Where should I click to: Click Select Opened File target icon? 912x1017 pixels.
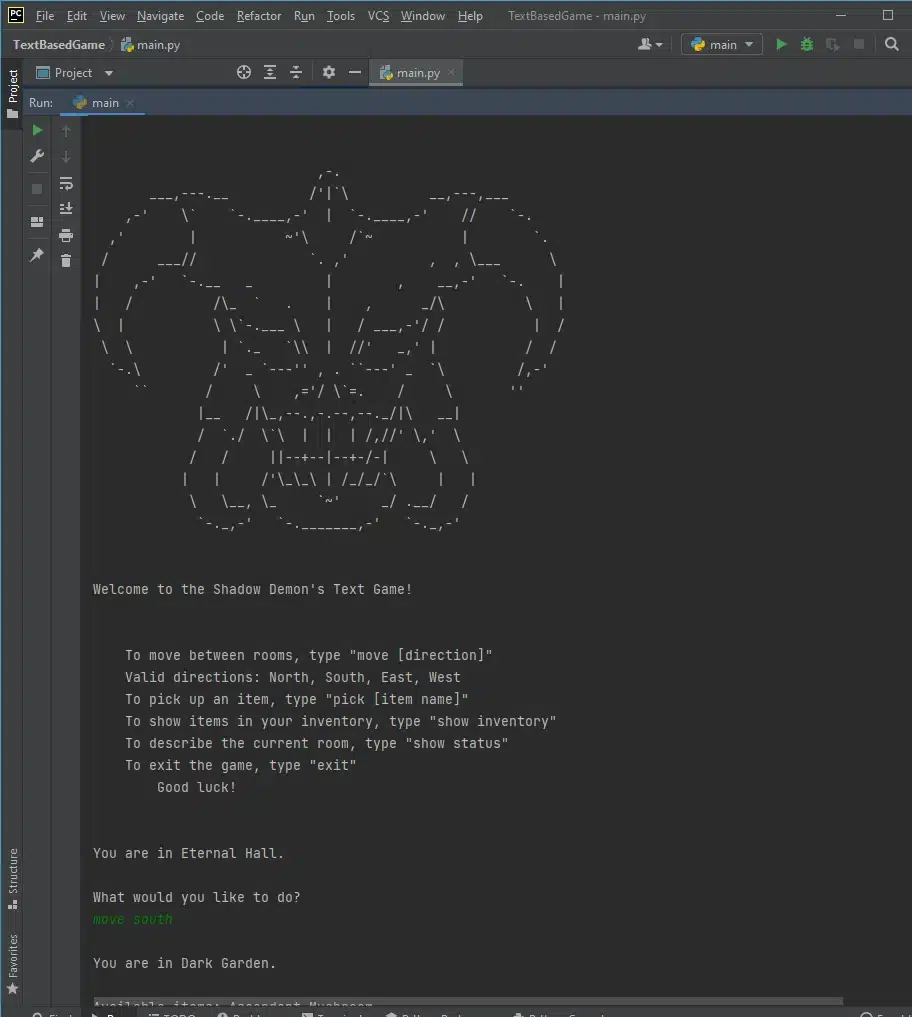click(x=244, y=73)
